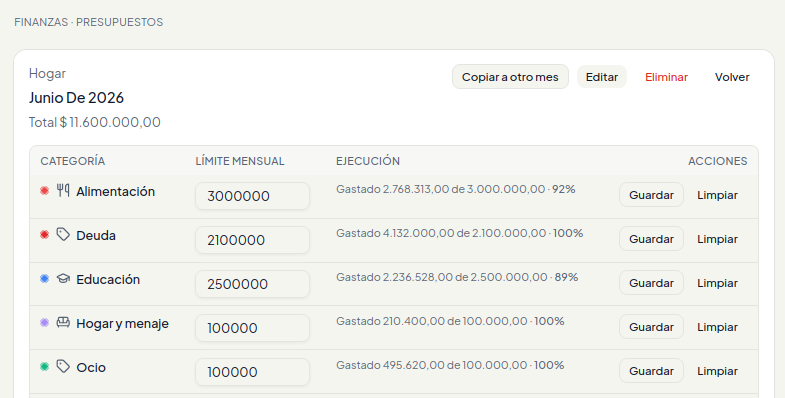This screenshot has height=398, width=785.
Task: Save the Educación limit with Guardar
Action: [651, 283]
